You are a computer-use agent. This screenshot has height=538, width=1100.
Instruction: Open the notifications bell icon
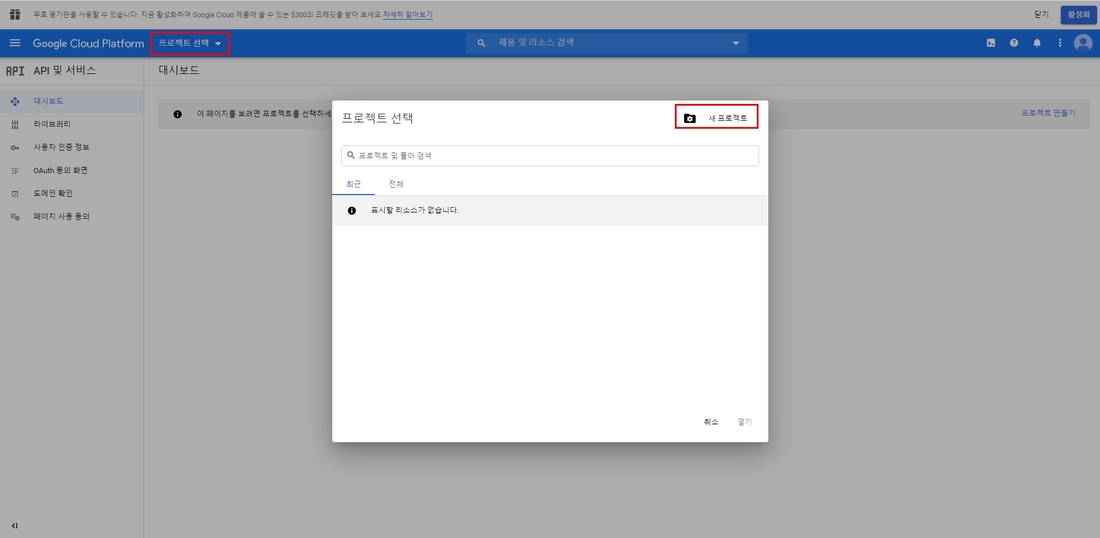(1037, 43)
